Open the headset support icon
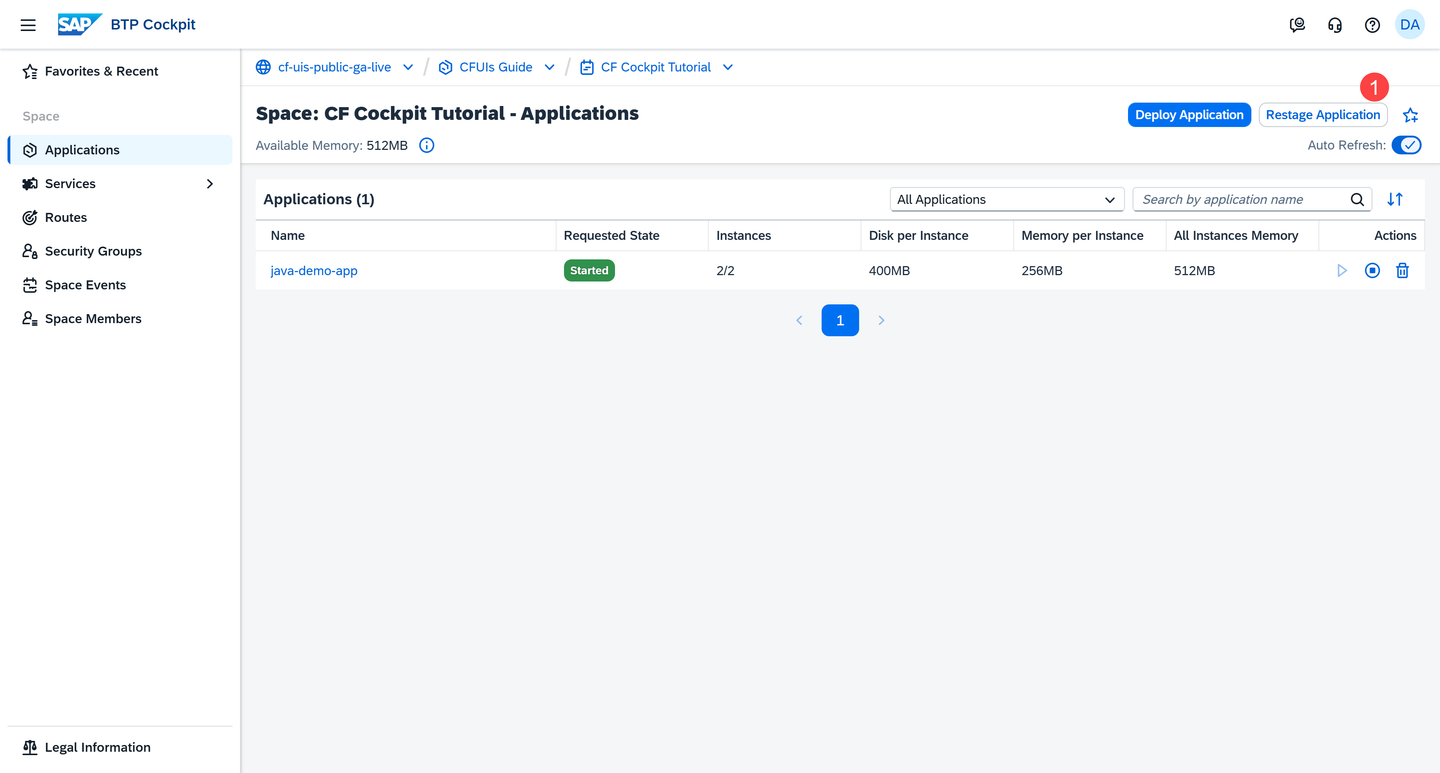1440x773 pixels. tap(1335, 25)
